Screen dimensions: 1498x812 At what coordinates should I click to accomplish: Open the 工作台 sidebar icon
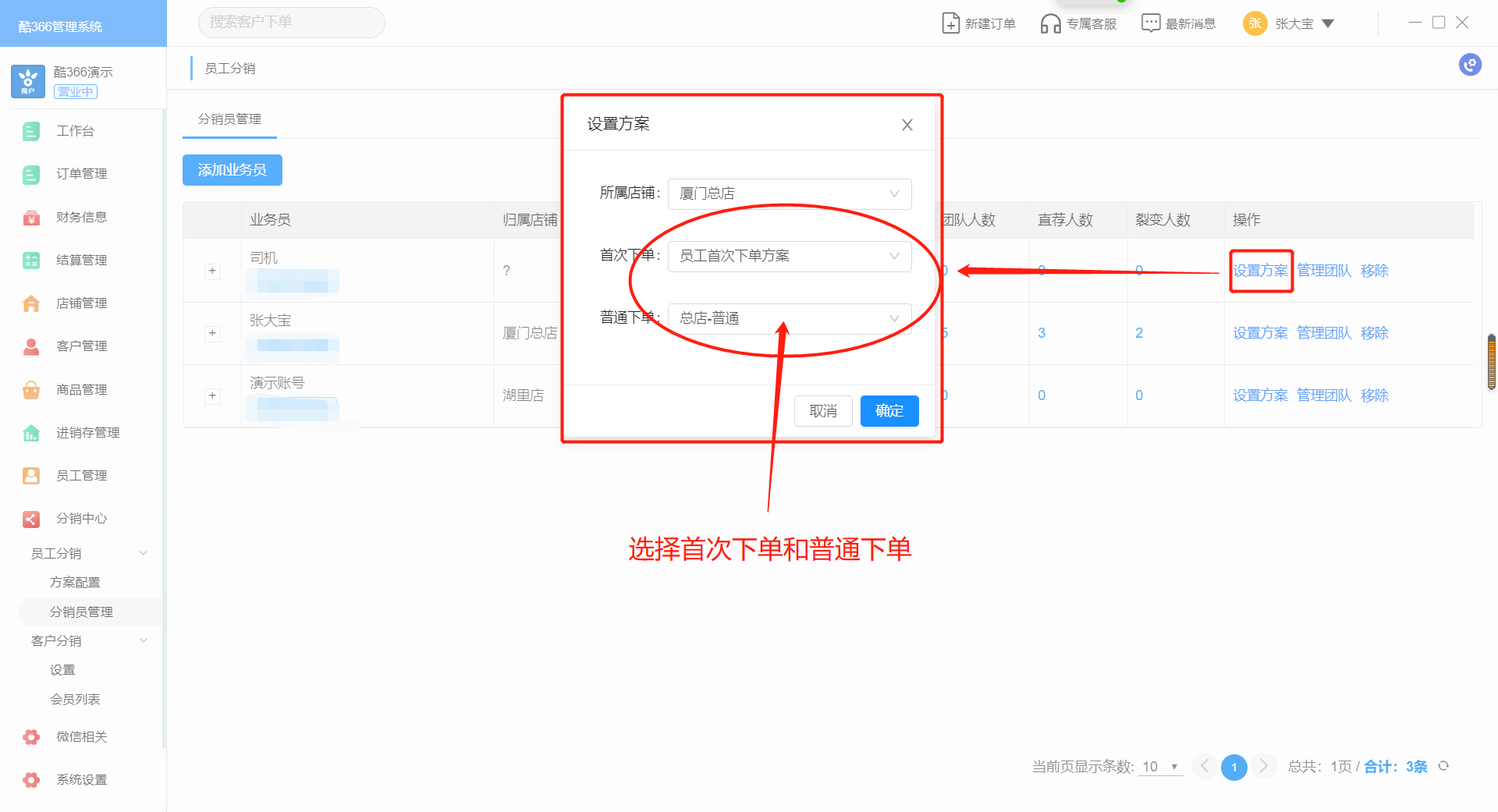[x=31, y=131]
